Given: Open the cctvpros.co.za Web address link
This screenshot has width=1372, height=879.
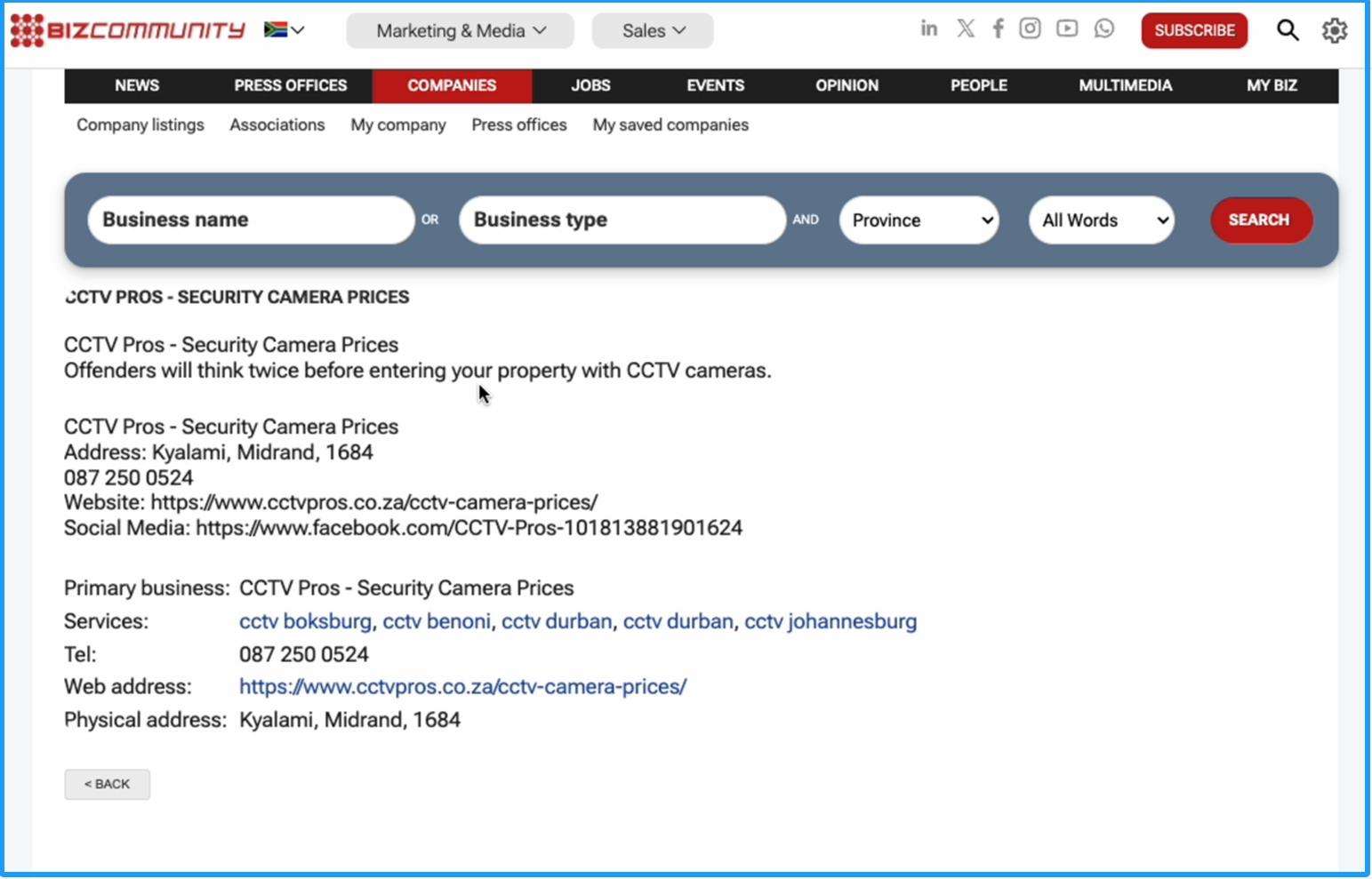Looking at the screenshot, I should pyautogui.click(x=462, y=687).
